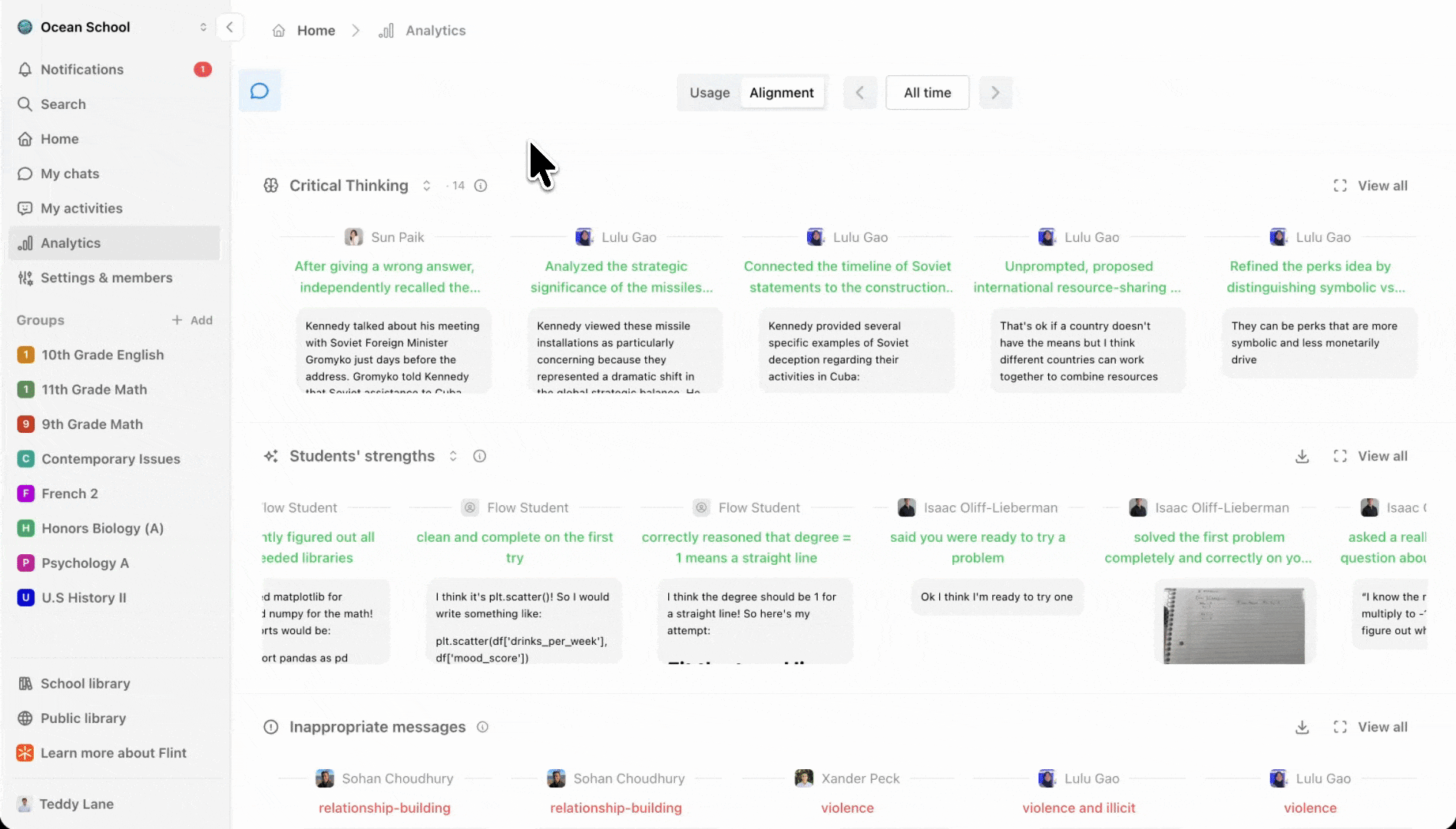Viewport: 1456px width, 829px height.
Task: Open My chats in the sidebar
Action: coord(114,174)
